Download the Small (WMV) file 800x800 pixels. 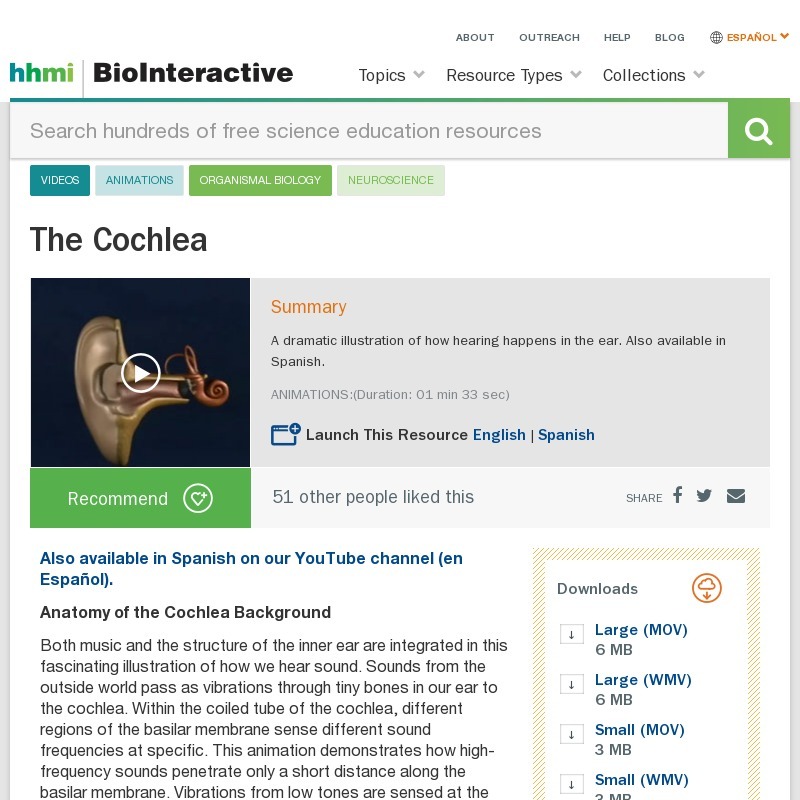click(x=641, y=780)
